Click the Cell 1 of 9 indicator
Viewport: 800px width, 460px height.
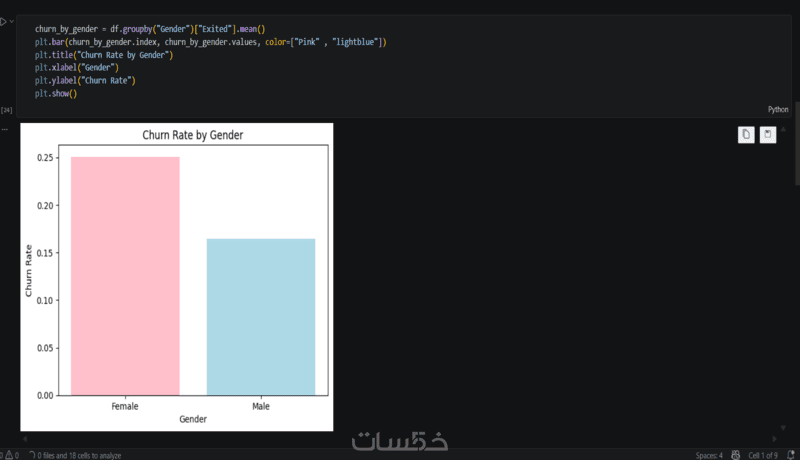click(762, 455)
